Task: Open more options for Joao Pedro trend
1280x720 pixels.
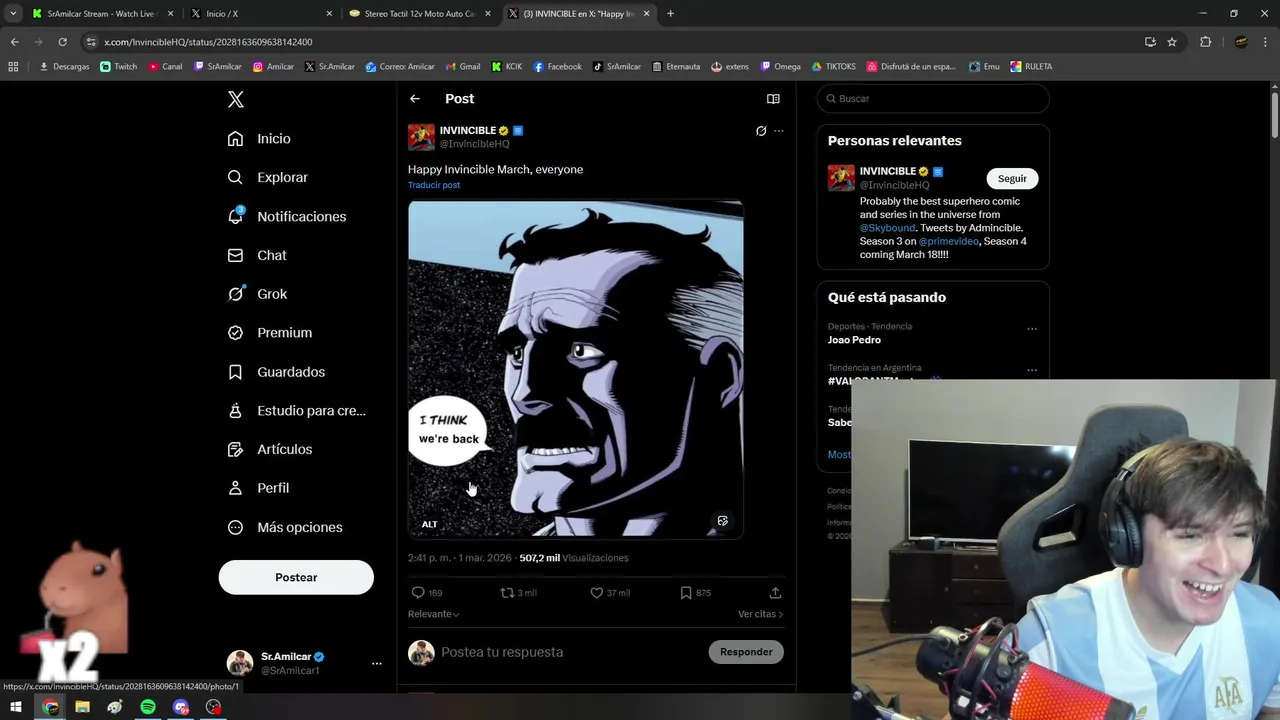Action: (x=1032, y=329)
